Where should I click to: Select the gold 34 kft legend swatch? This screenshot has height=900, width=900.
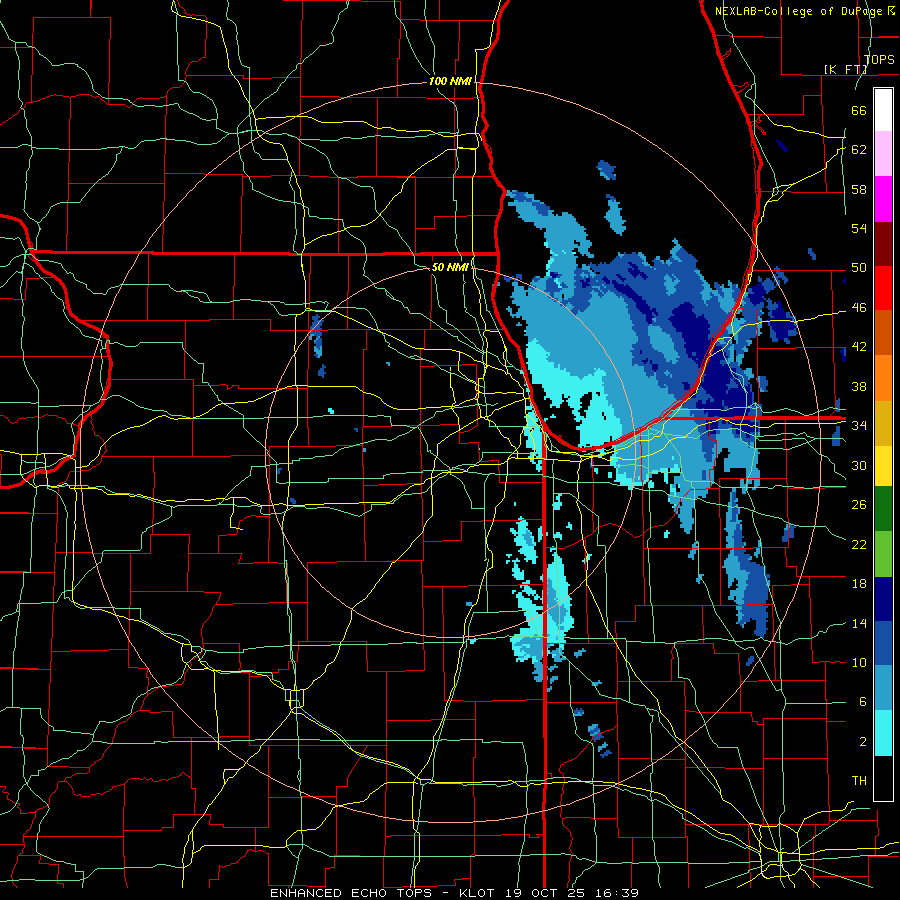pyautogui.click(x=883, y=423)
